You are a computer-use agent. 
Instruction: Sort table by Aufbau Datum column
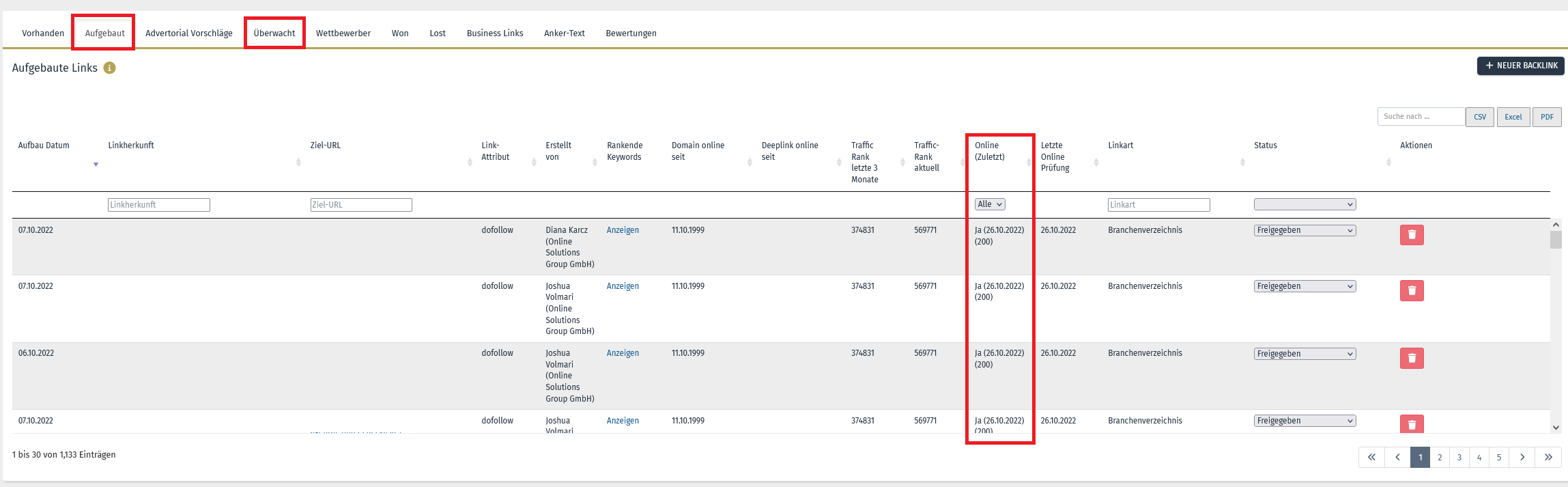click(x=96, y=164)
